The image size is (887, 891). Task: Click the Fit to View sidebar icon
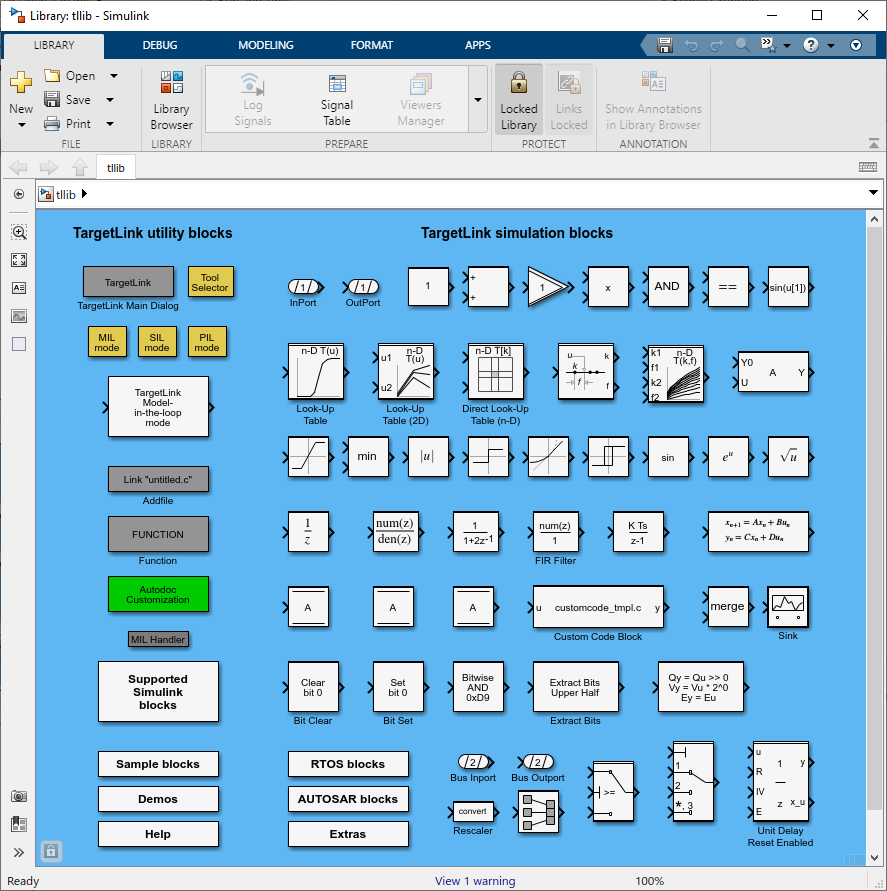[x=18, y=260]
